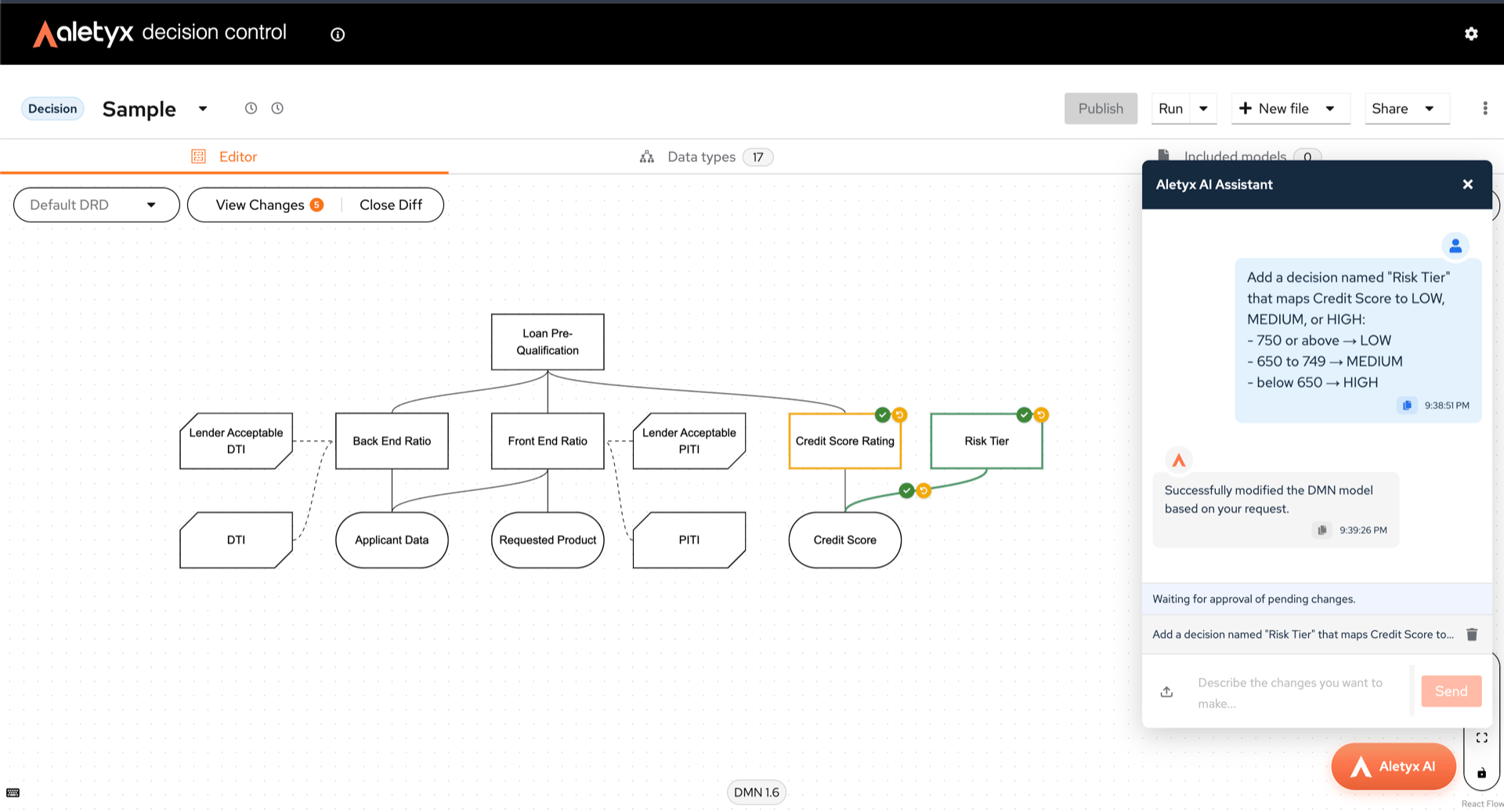Click the React Flow attribution link
Image resolution: width=1504 pixels, height=812 pixels.
(1482, 803)
